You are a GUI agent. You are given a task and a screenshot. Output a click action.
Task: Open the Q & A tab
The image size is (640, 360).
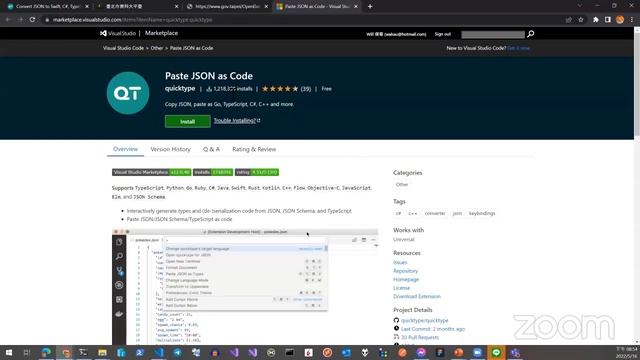tap(211, 149)
